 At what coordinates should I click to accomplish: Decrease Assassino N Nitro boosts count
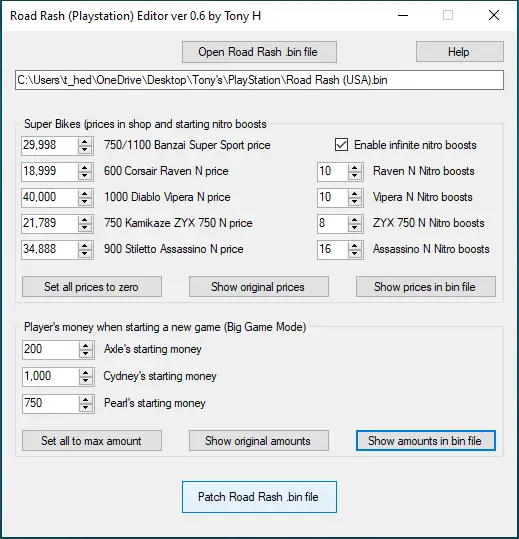355,253
